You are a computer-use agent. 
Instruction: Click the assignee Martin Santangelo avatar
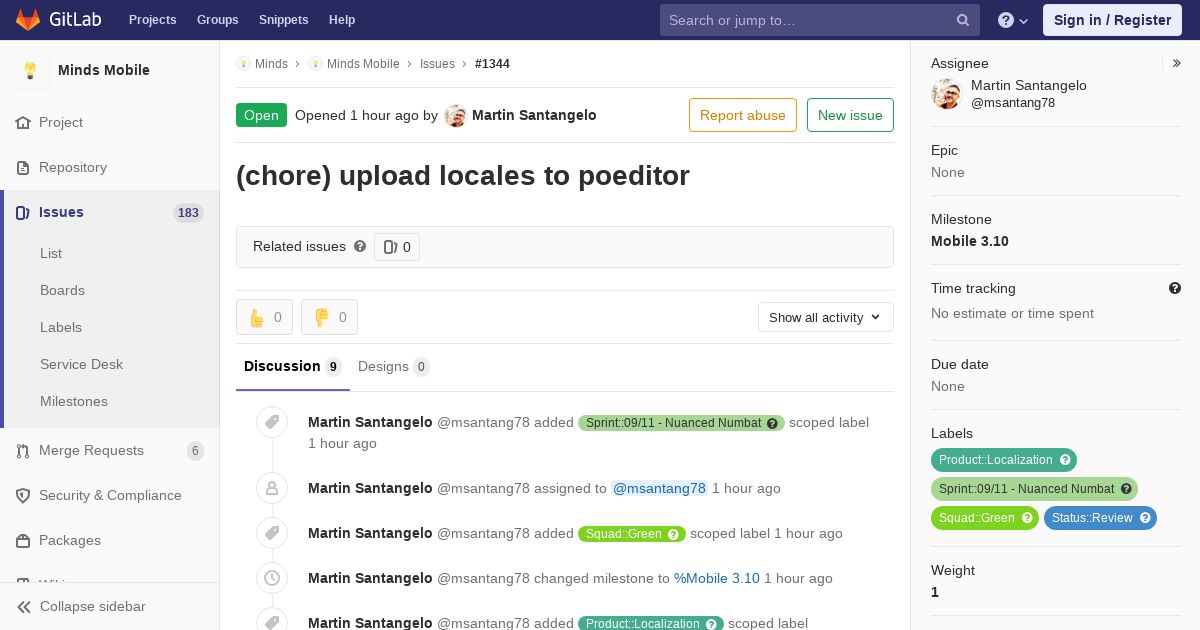946,94
